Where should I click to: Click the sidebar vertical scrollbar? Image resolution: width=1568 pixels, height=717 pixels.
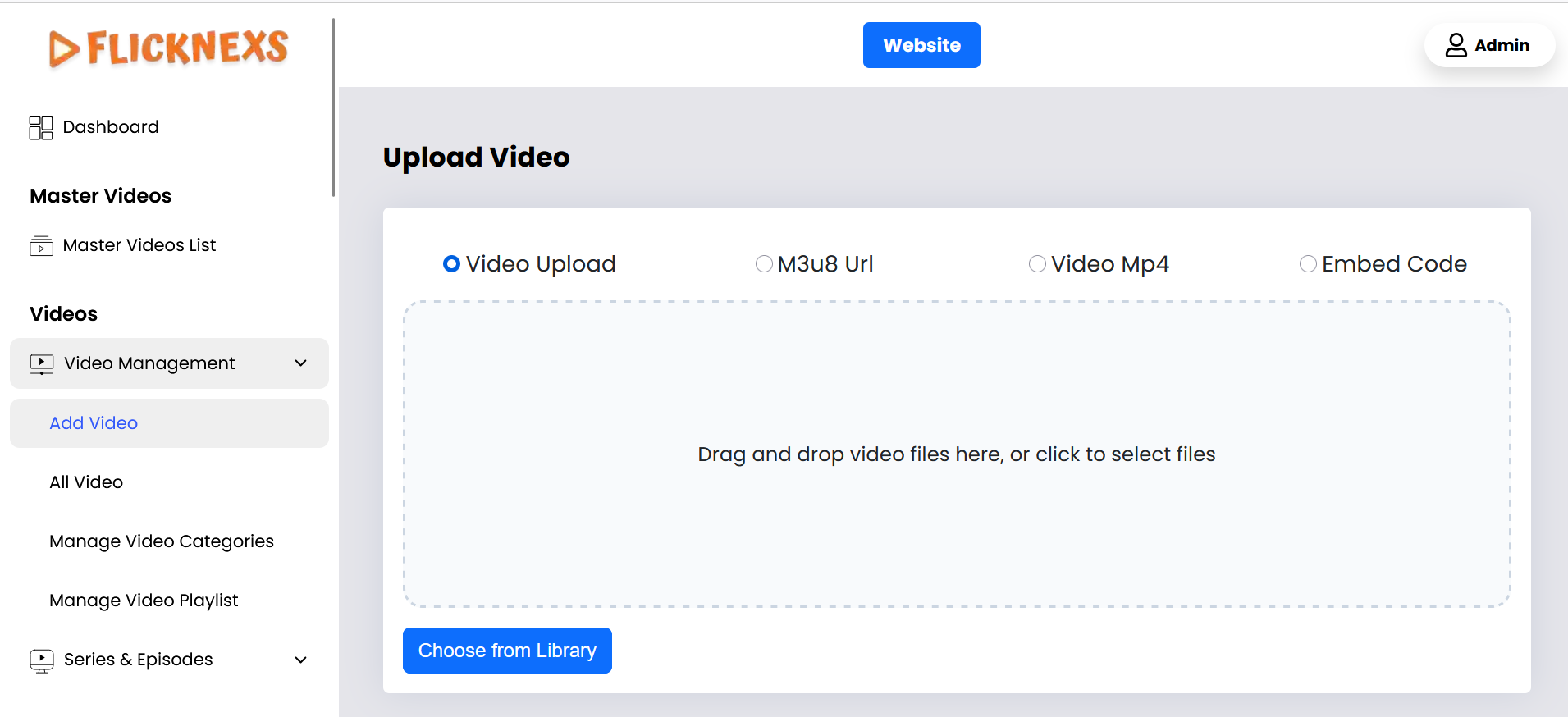(x=333, y=107)
